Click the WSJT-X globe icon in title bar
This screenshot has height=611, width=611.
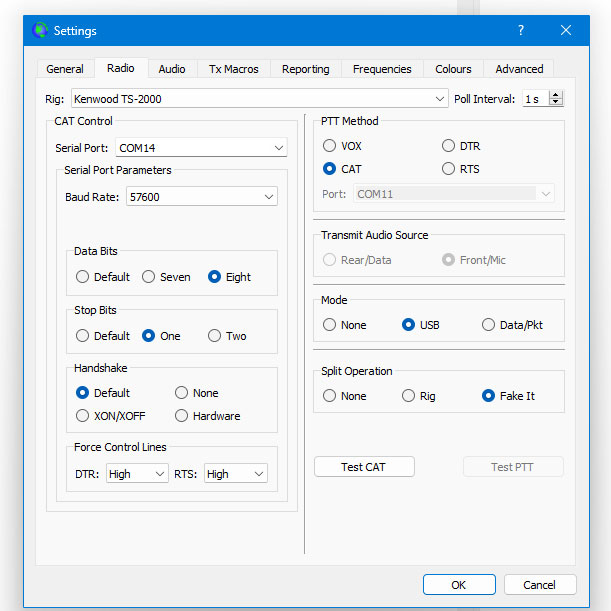(40, 30)
